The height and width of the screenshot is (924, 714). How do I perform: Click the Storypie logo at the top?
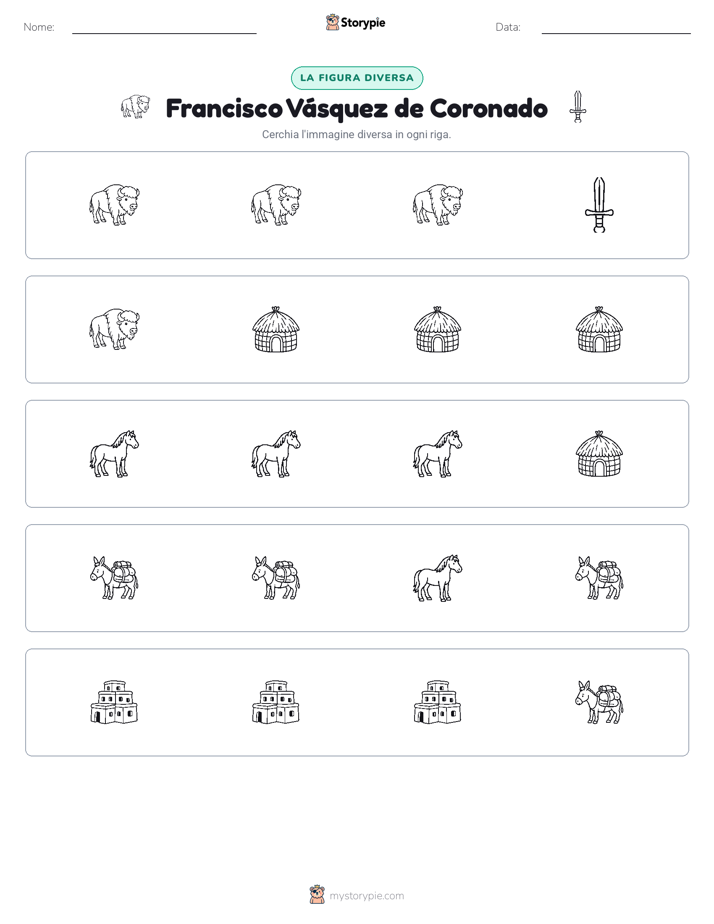click(x=355, y=22)
